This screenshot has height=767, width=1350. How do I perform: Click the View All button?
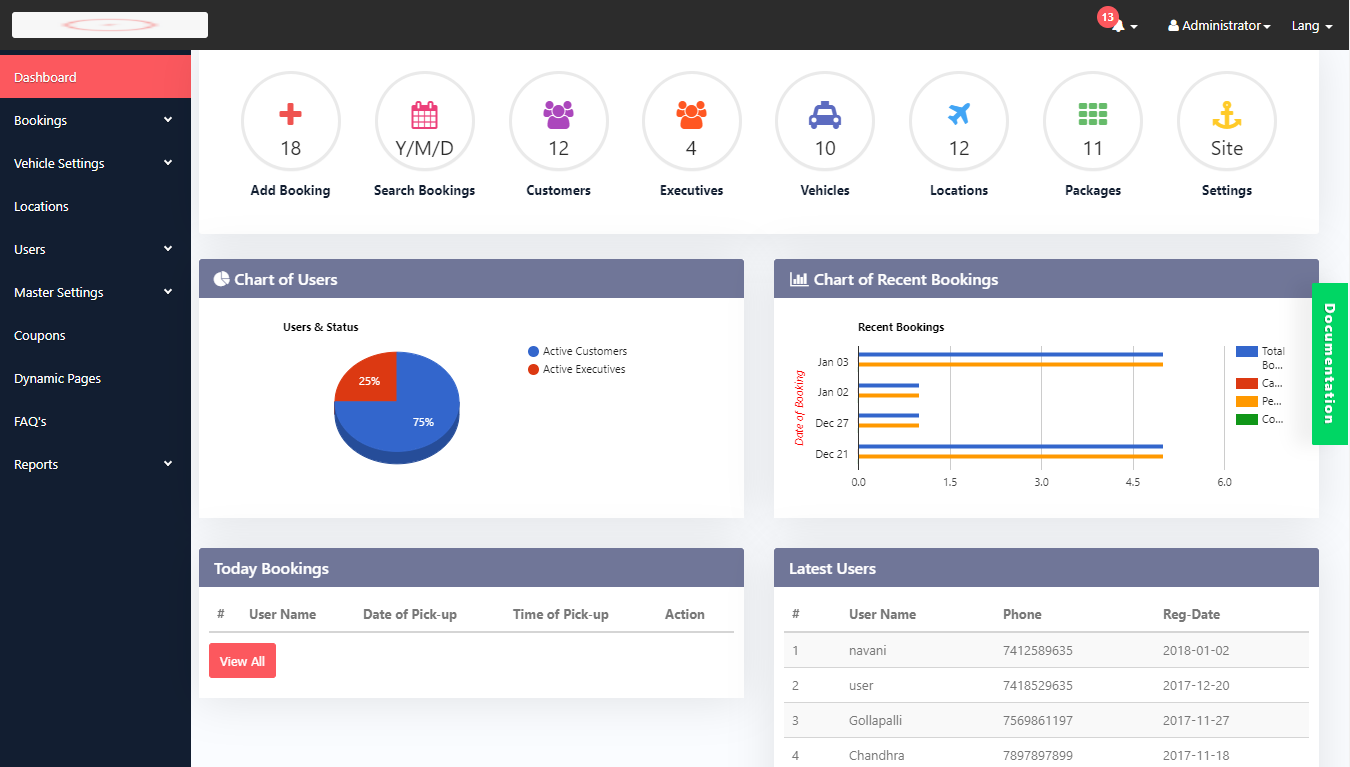tap(242, 661)
